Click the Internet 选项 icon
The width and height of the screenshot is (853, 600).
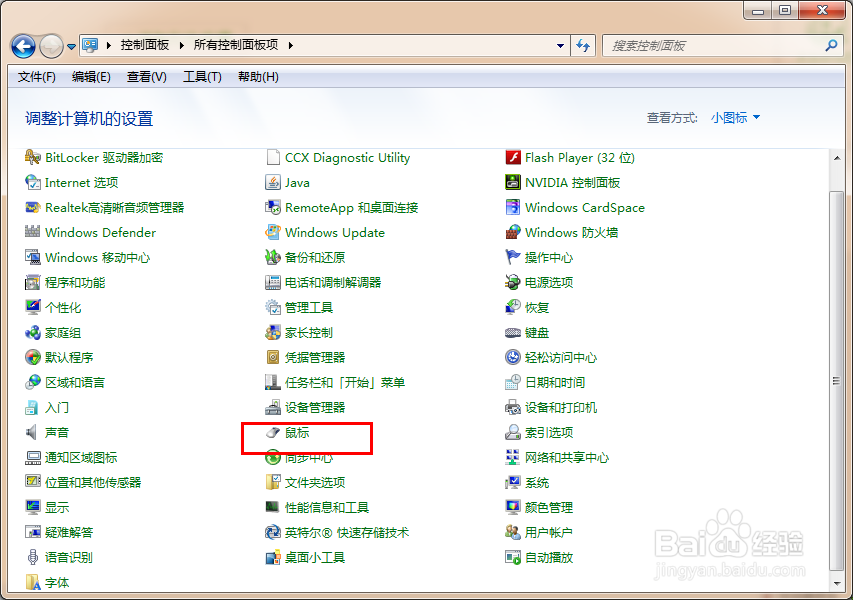click(33, 183)
